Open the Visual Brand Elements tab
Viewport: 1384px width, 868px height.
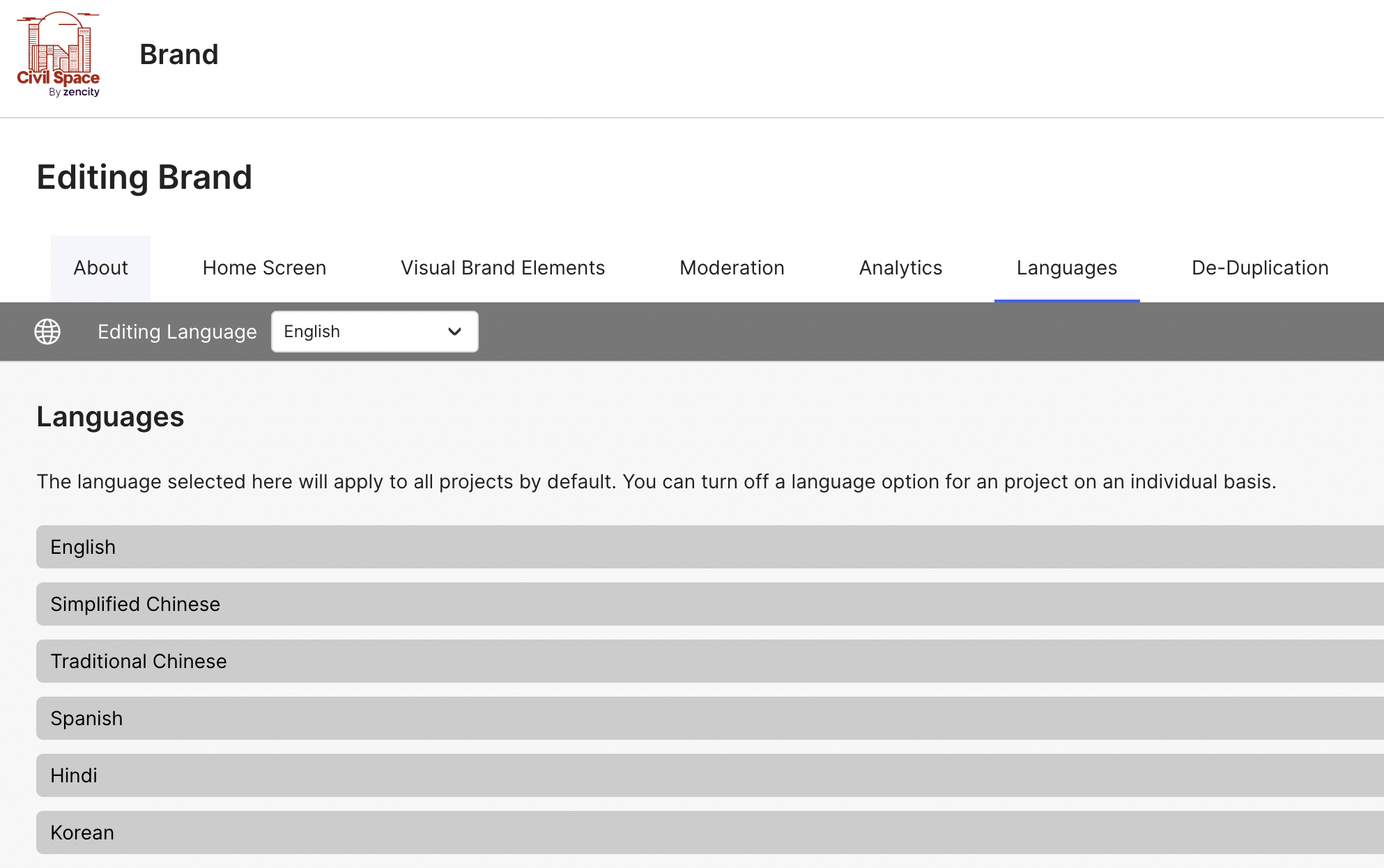coord(502,268)
